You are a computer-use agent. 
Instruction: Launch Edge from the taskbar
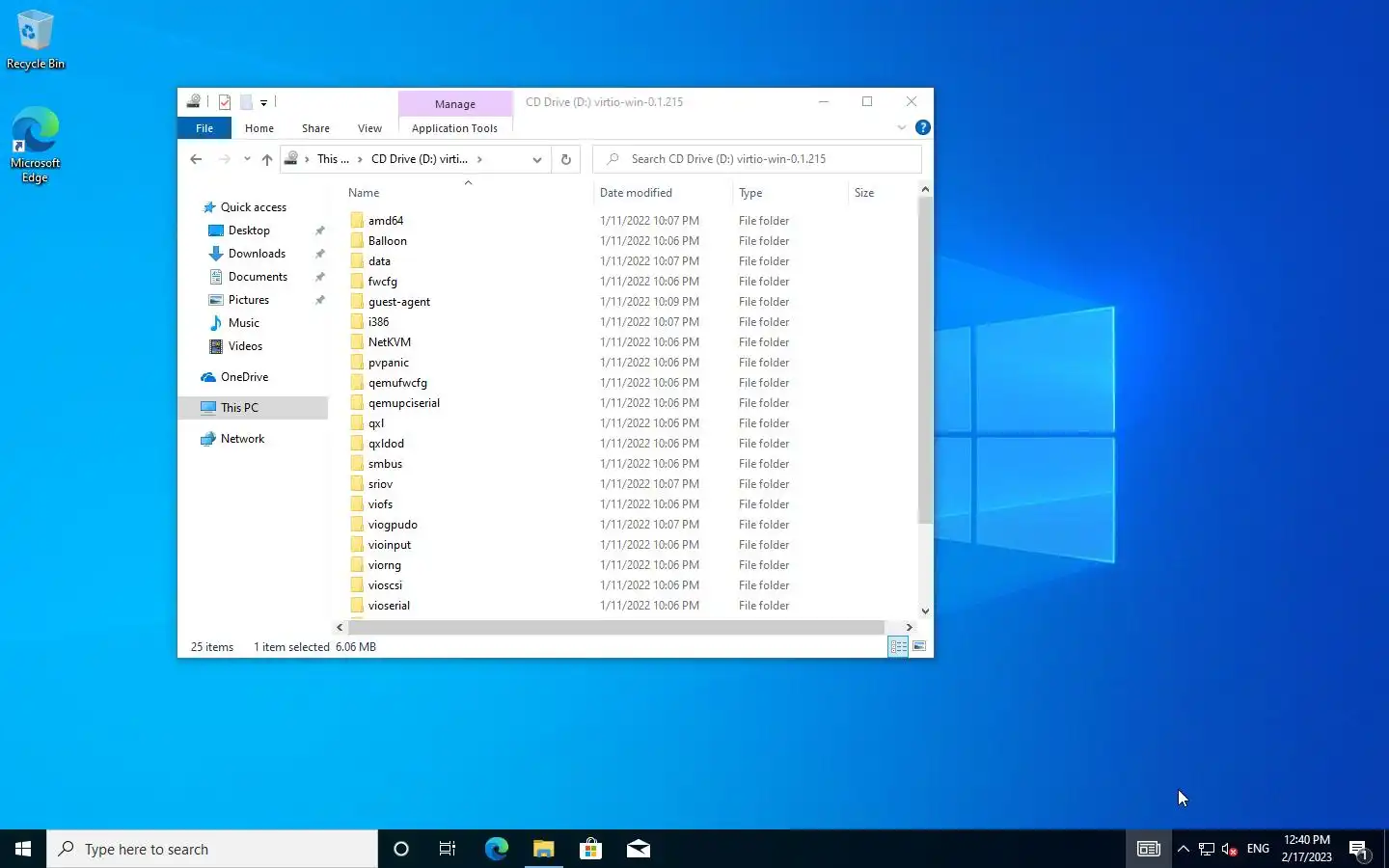(x=496, y=849)
